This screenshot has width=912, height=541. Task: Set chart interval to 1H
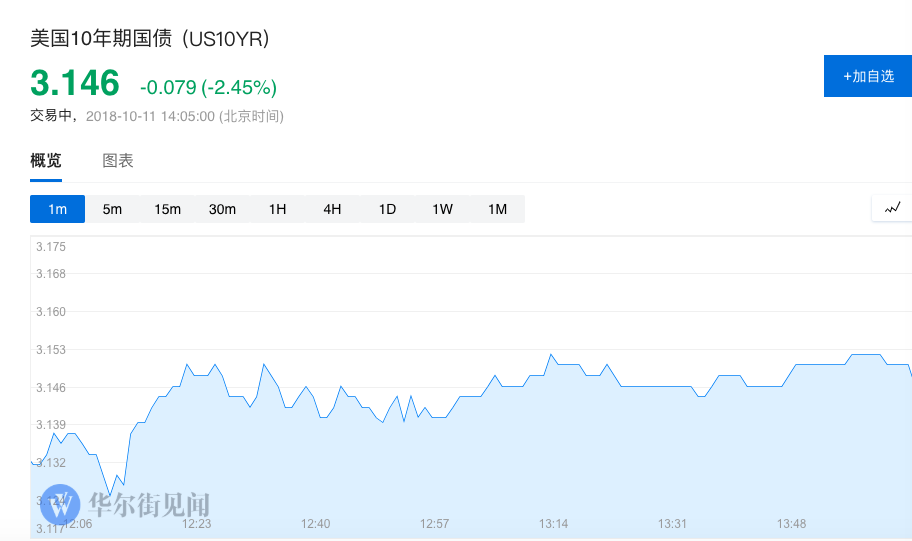coord(277,209)
